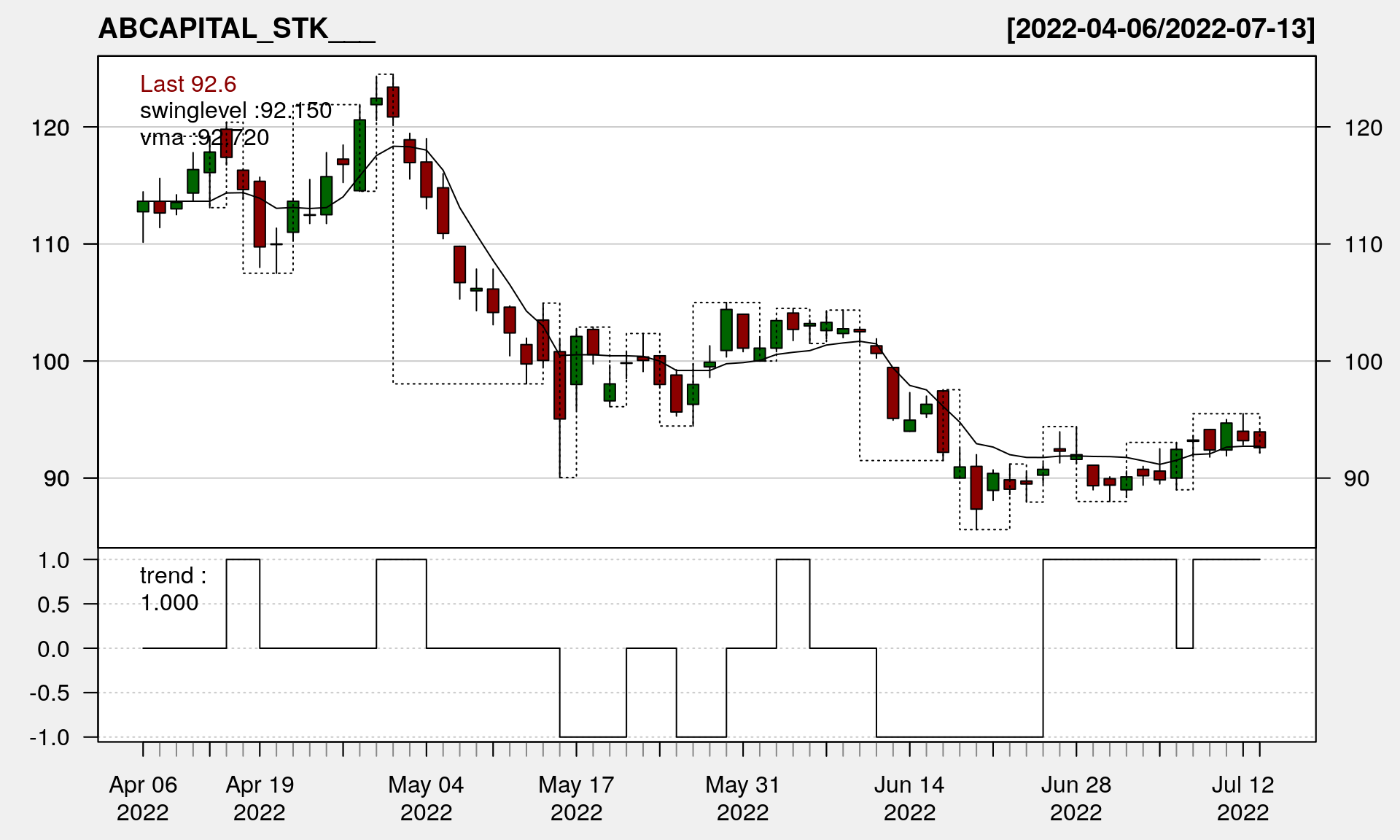Click the Jun 14 2022 axis label
Viewport: 1400px width, 840px height.
[909, 798]
